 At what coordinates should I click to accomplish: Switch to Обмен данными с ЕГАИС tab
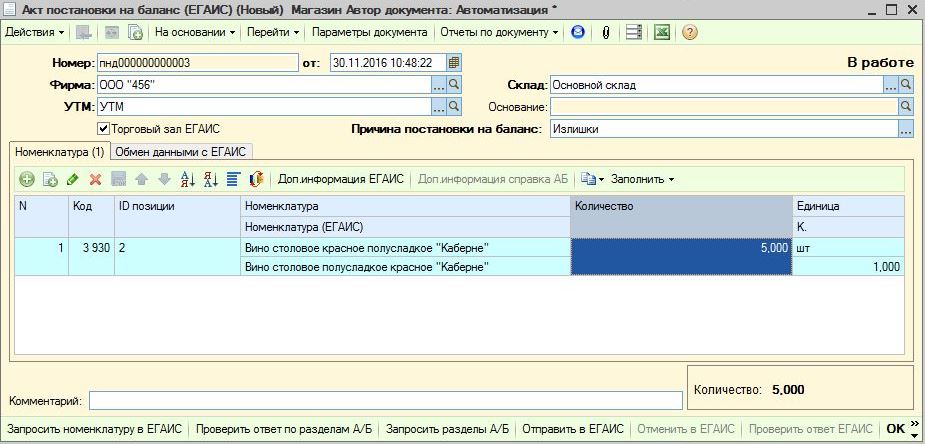[x=181, y=152]
